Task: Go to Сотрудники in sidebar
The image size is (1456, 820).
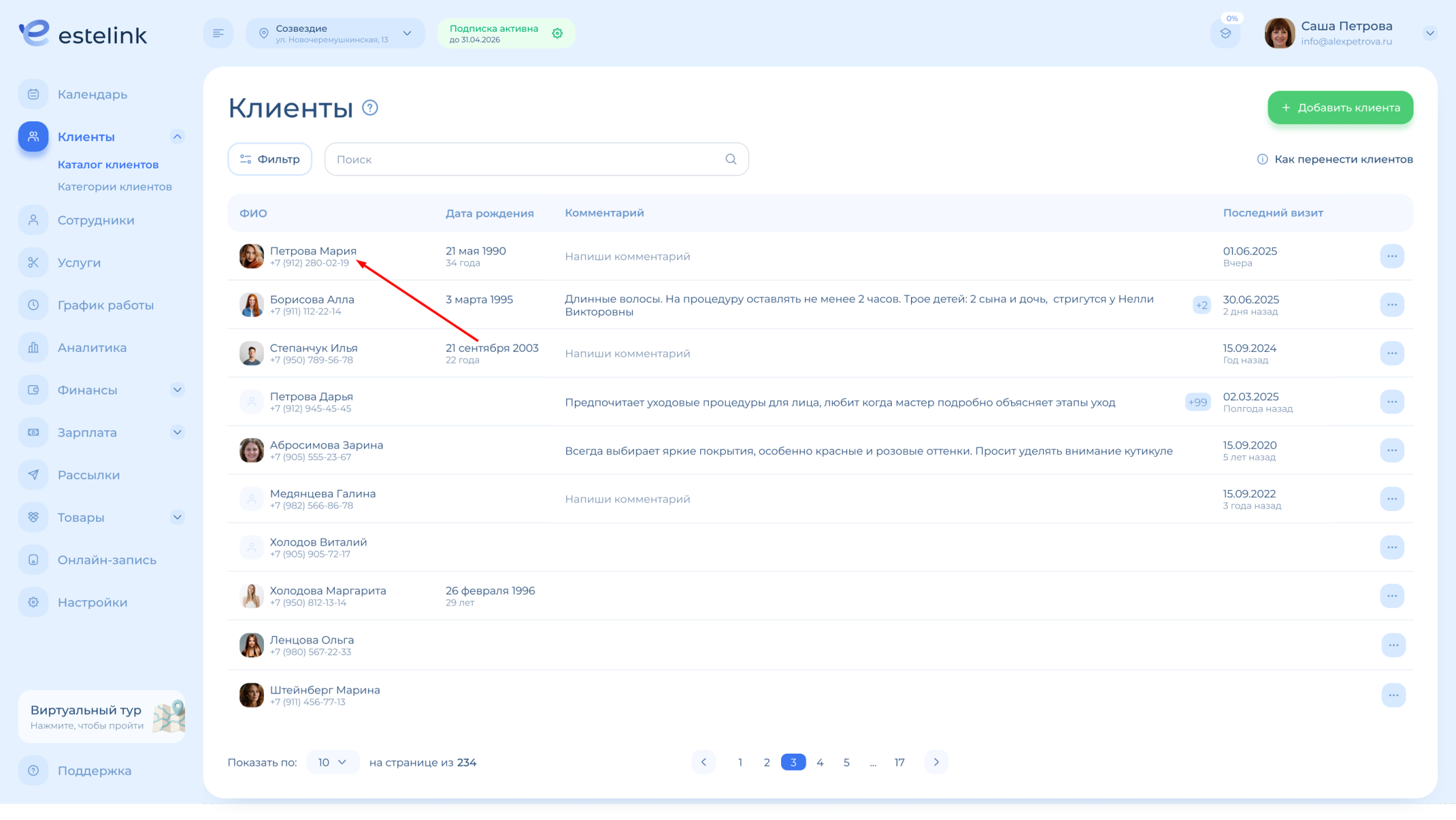Action: pos(95,220)
